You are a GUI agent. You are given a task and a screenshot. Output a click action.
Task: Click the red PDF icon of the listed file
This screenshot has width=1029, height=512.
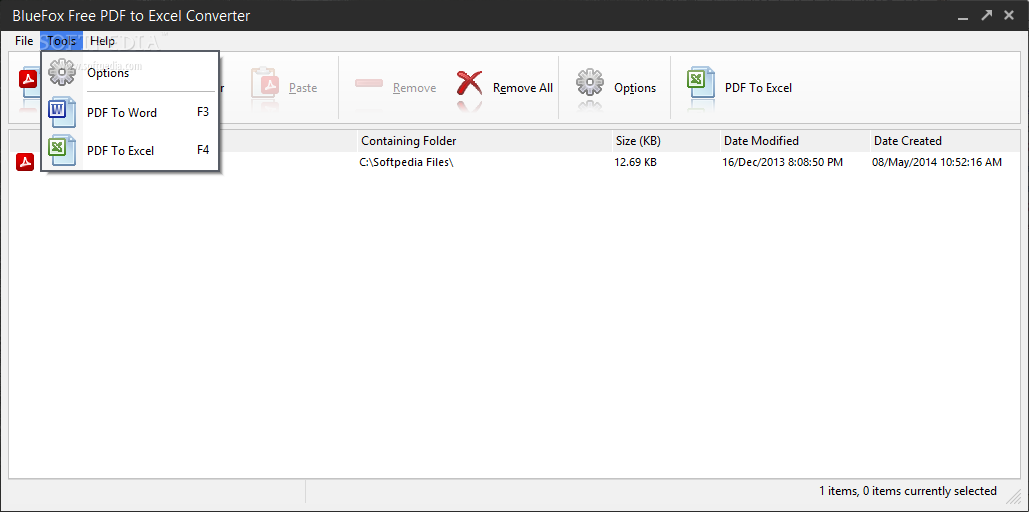point(25,161)
